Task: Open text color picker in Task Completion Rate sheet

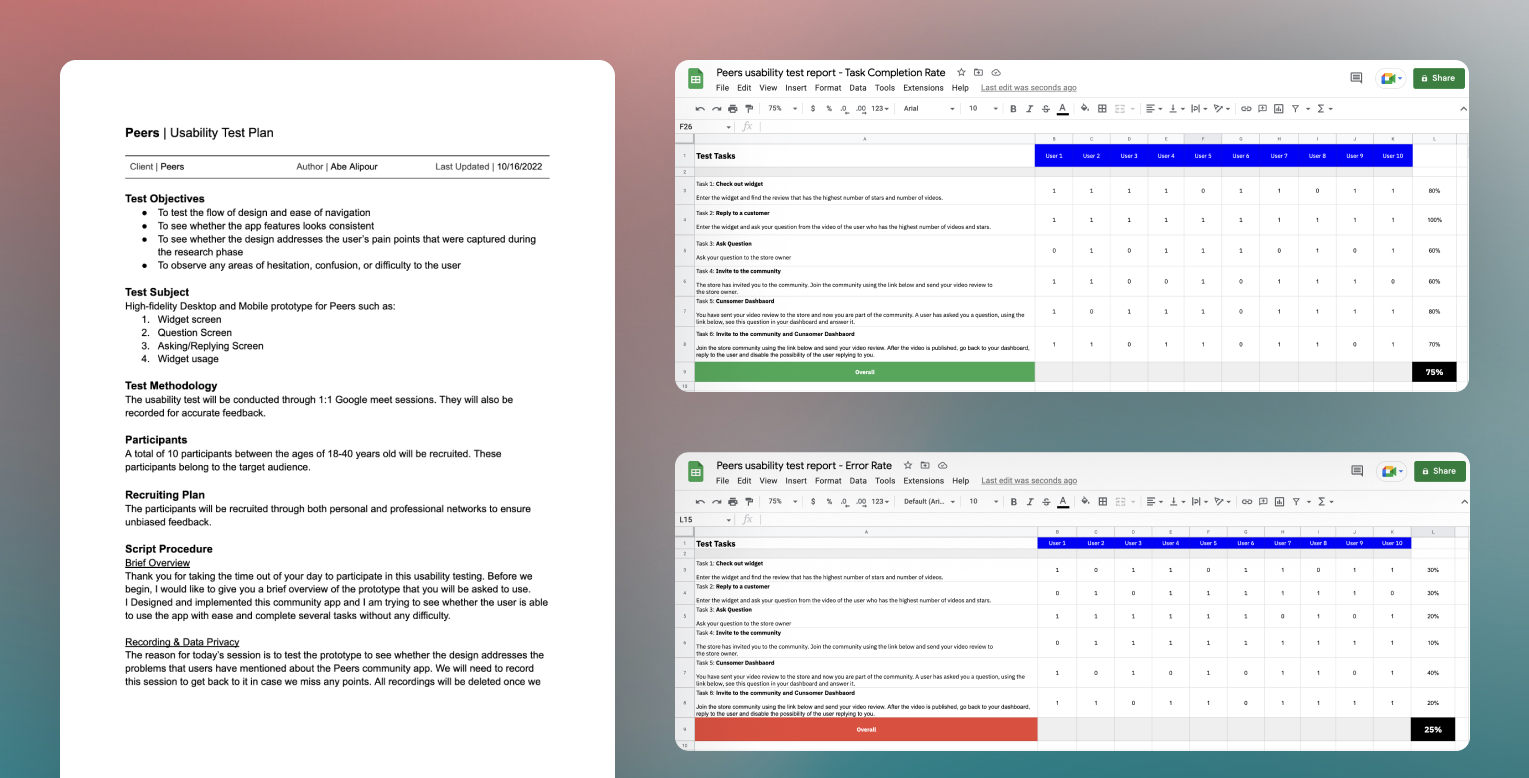Action: 1062,108
